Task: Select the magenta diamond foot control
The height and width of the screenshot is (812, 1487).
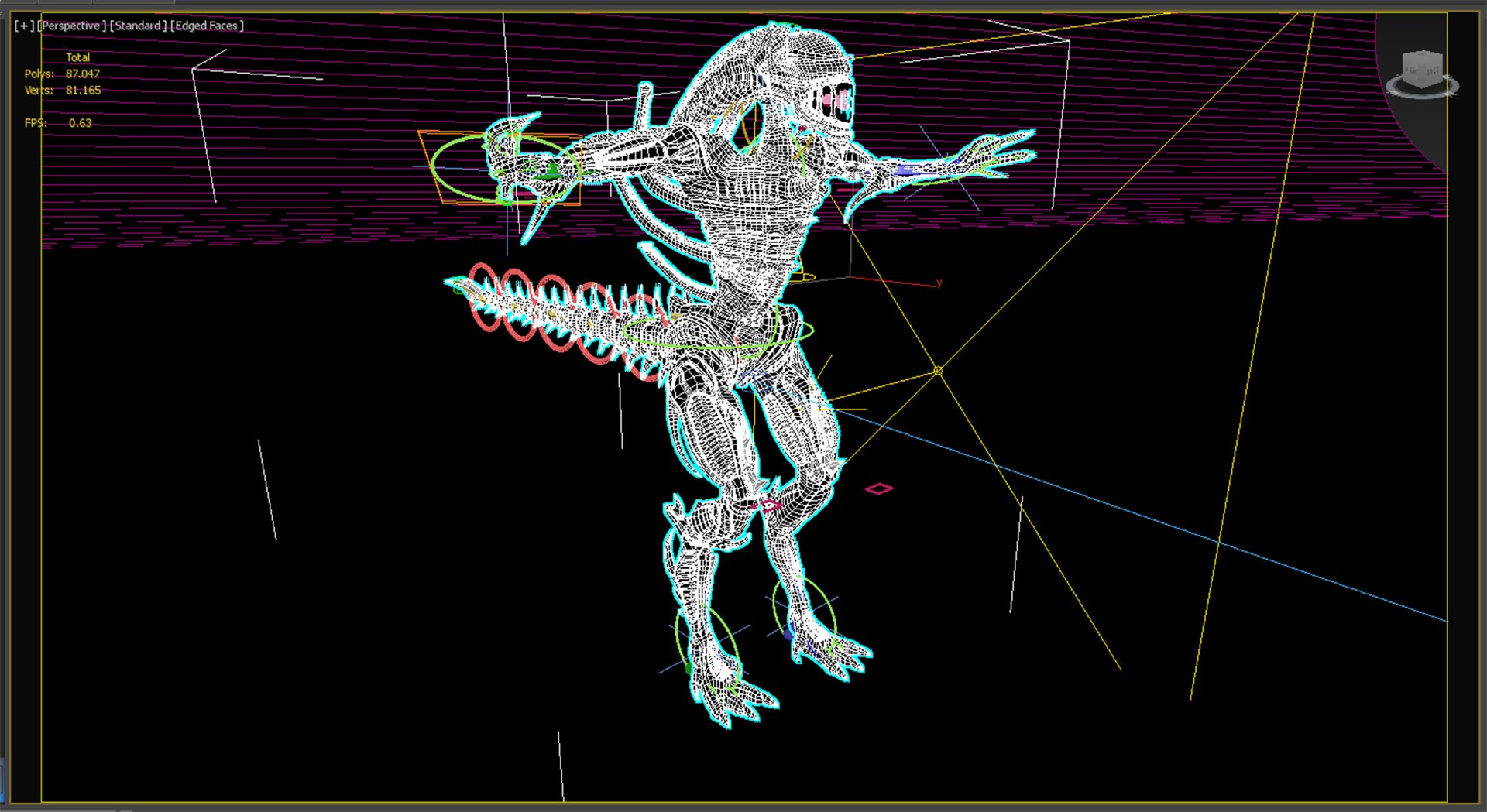Action: (879, 488)
